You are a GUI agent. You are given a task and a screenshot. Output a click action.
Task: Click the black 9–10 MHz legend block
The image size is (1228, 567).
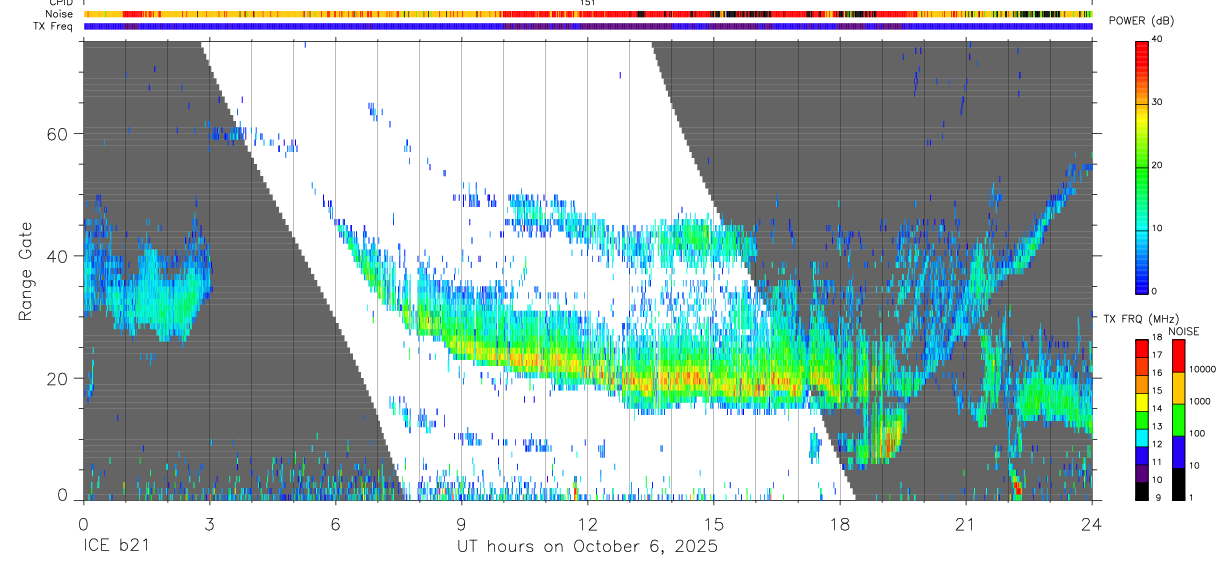[x=1141, y=490]
